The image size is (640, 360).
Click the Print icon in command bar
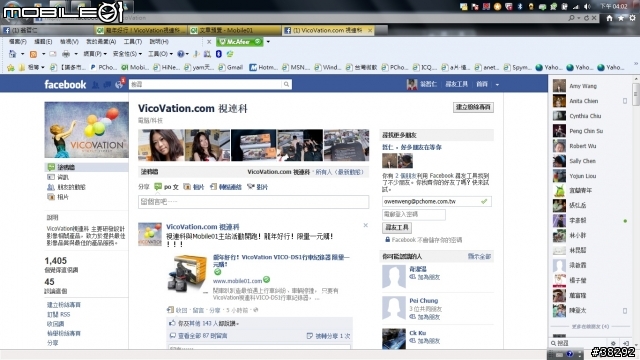point(66,54)
